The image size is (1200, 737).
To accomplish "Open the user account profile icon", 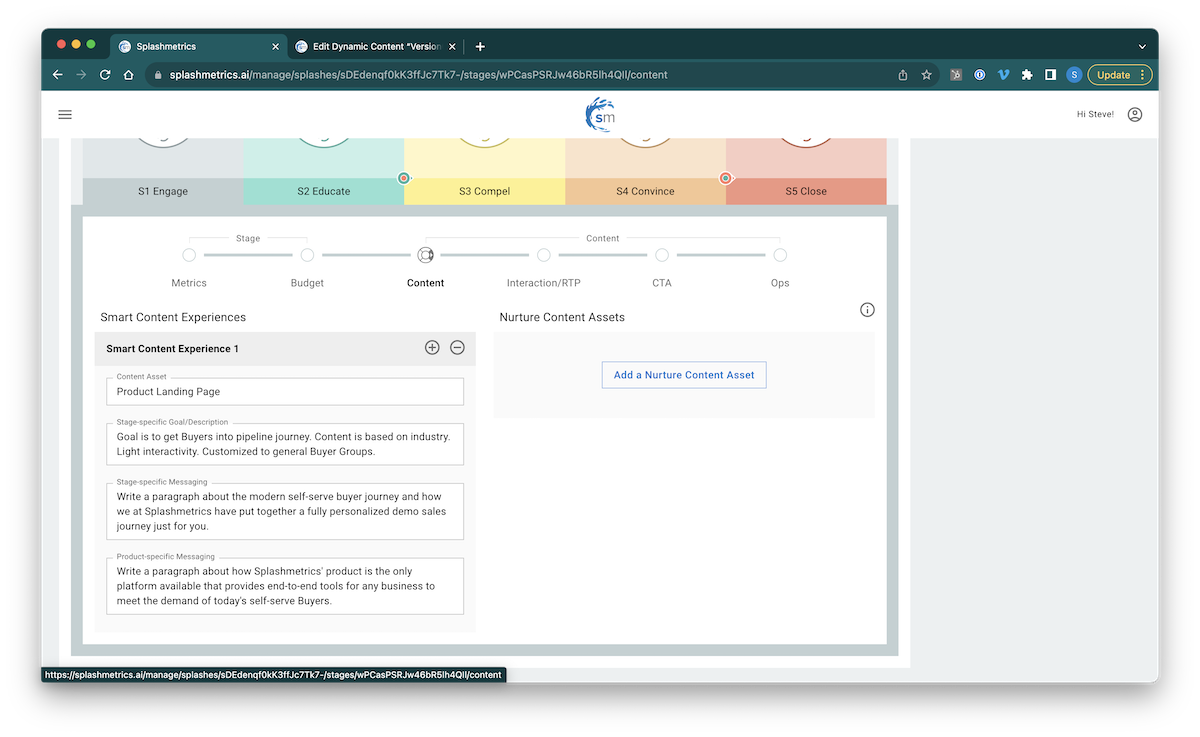I will click(1135, 115).
